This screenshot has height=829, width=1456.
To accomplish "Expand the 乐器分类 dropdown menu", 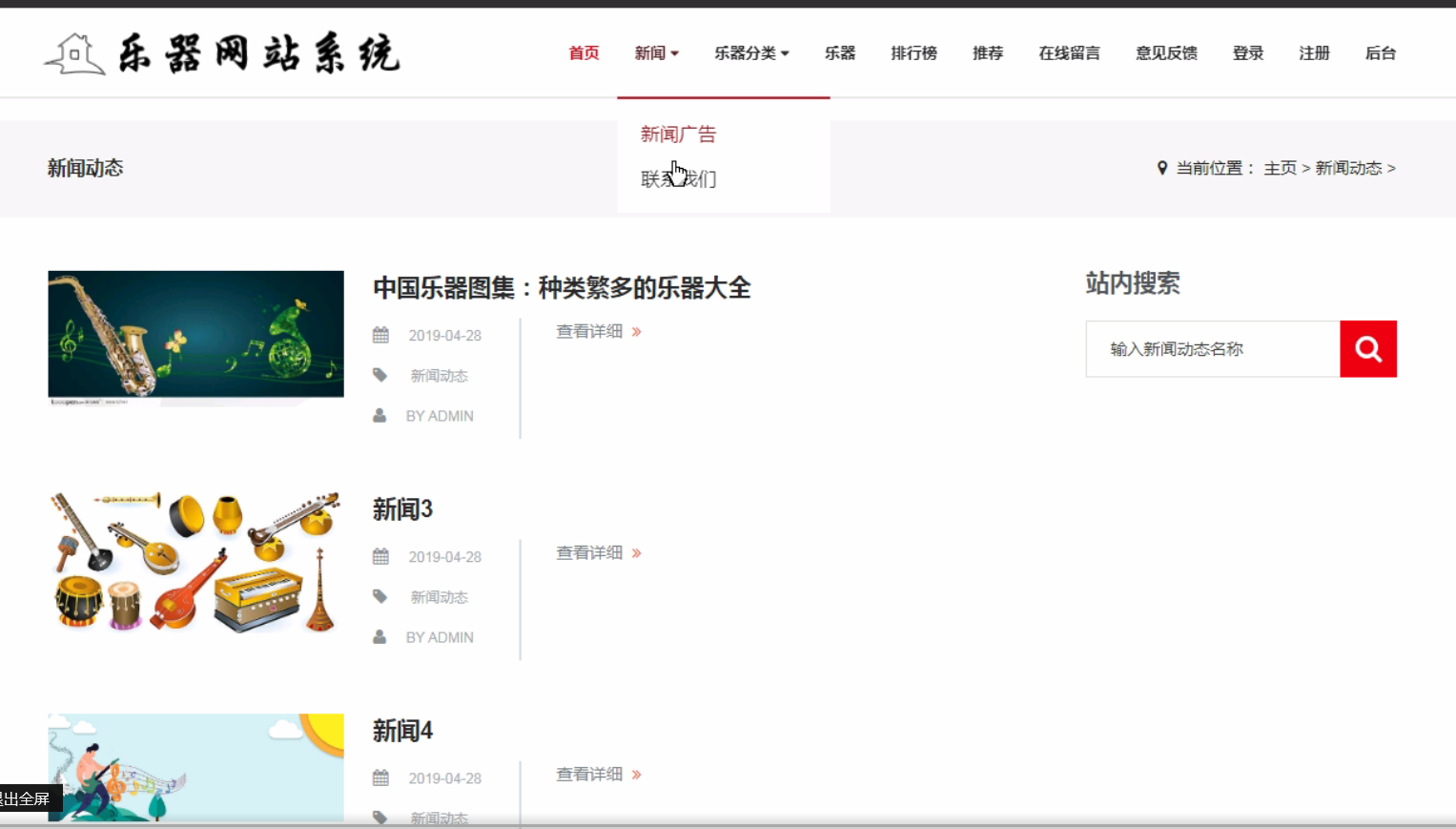I will 752,53.
